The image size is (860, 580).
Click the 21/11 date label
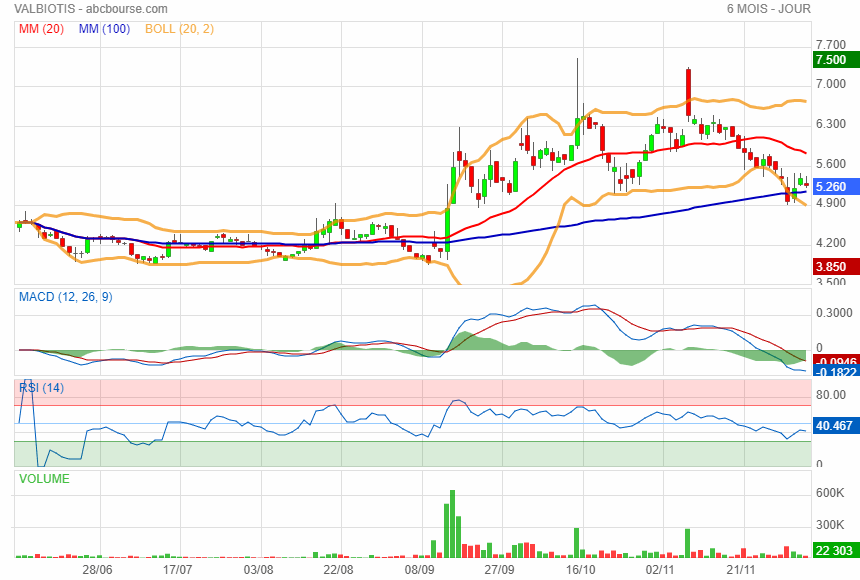(x=740, y=570)
